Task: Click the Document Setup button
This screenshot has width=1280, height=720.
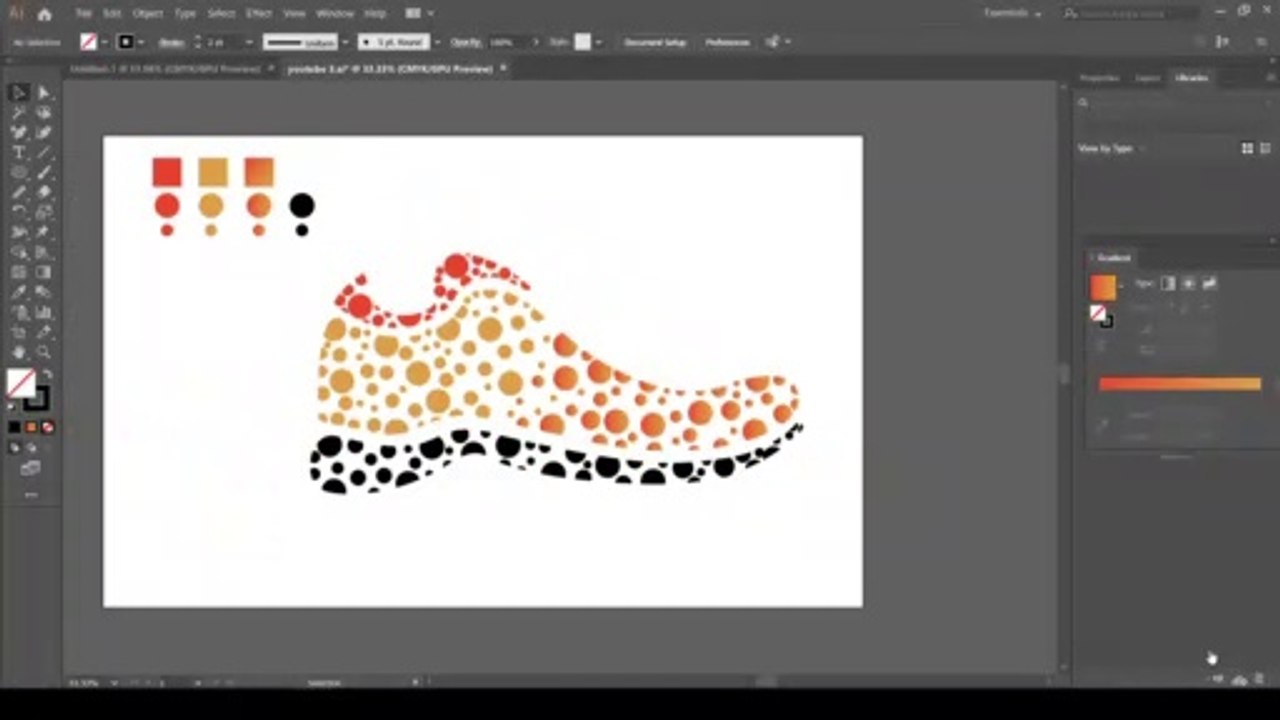Action: [x=655, y=42]
